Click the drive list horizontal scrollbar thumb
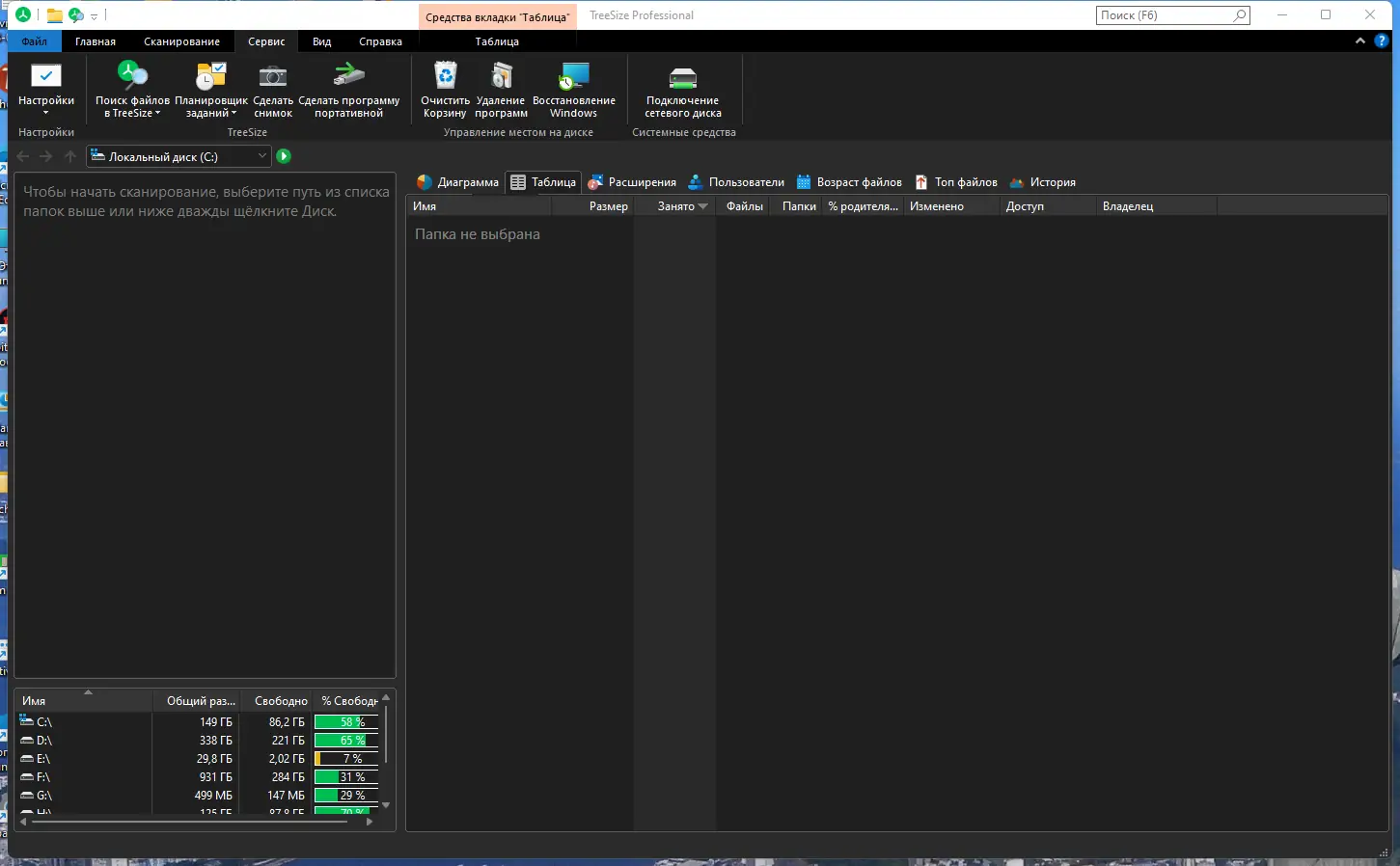The width and height of the screenshot is (1400, 866). [x=189, y=822]
